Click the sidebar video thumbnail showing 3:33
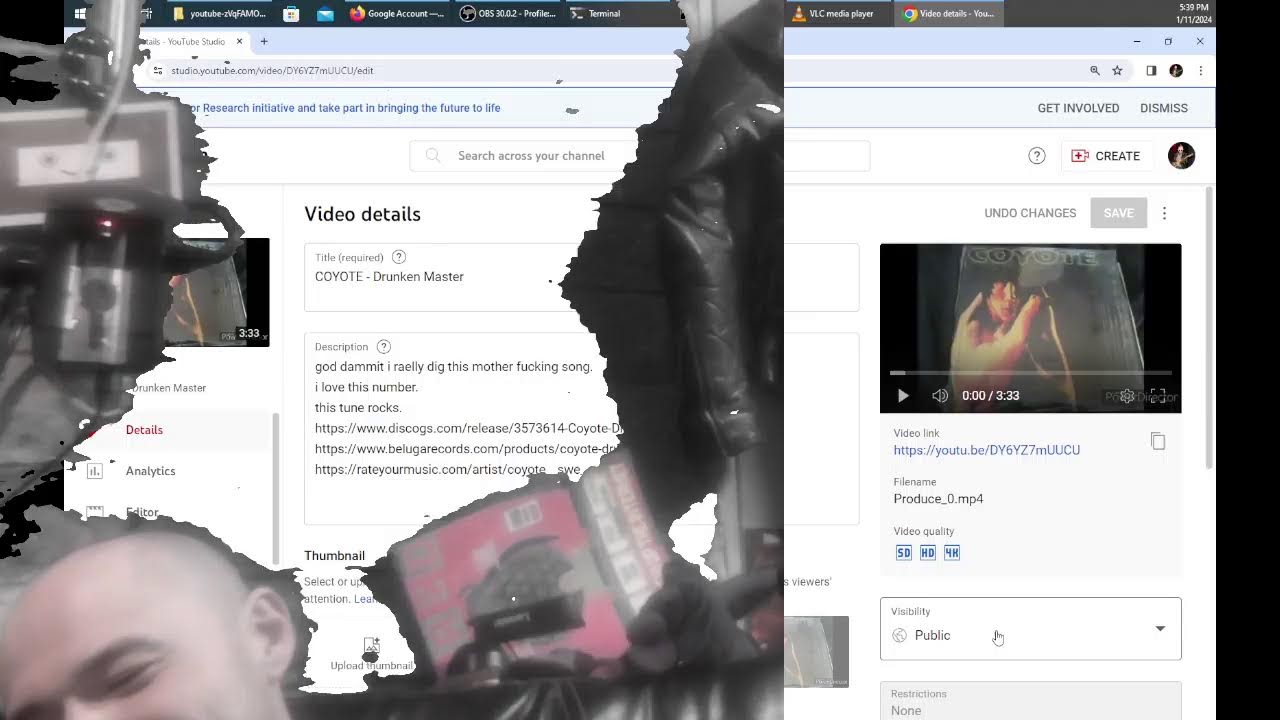Screen dimensions: 1280x720 (x=218, y=292)
